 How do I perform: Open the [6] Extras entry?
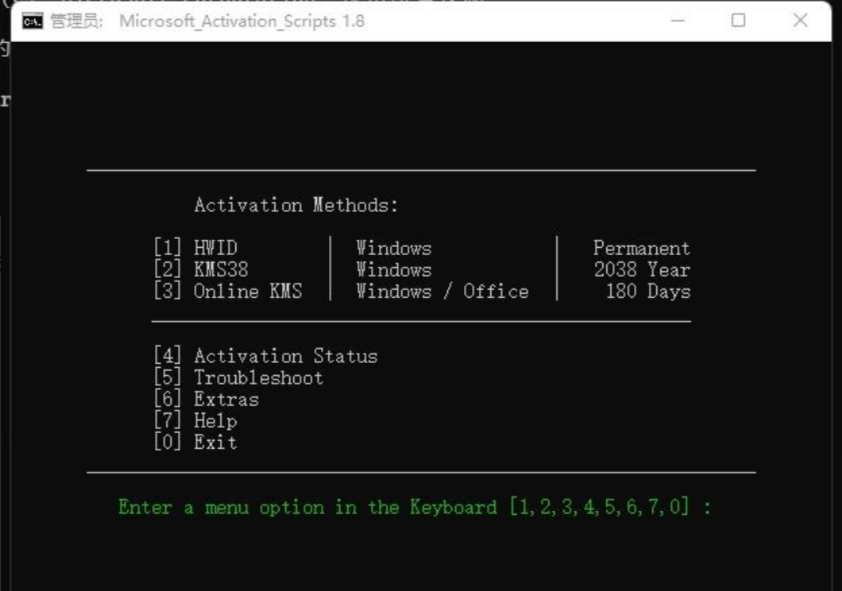coord(206,399)
